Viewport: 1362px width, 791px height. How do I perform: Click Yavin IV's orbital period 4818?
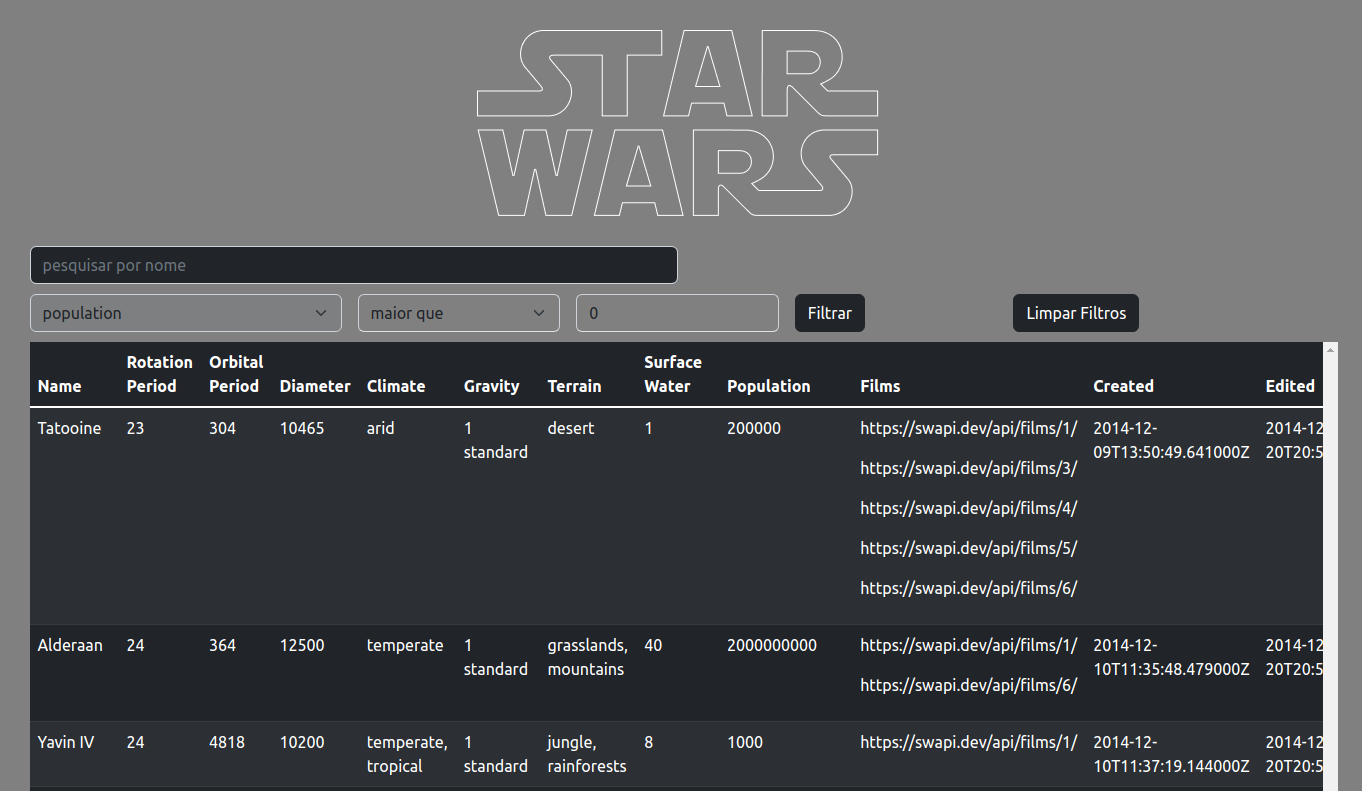pyautogui.click(x=227, y=742)
